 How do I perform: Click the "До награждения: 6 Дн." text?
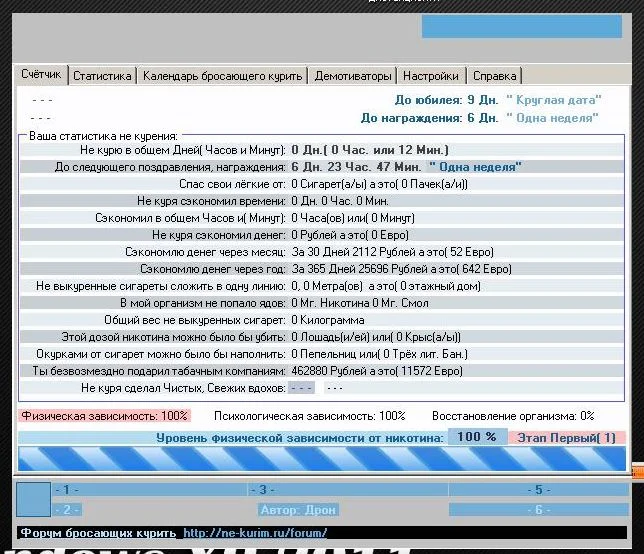(430, 118)
